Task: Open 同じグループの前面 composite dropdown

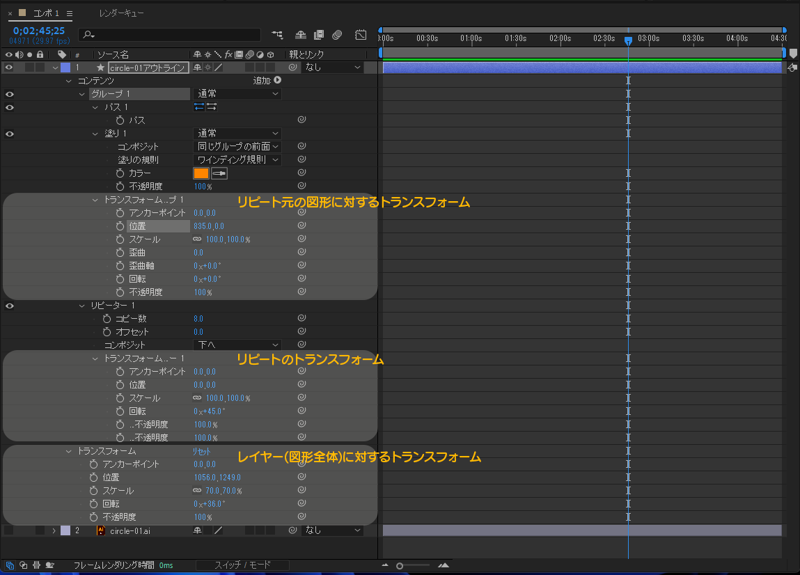Action: 238,146
